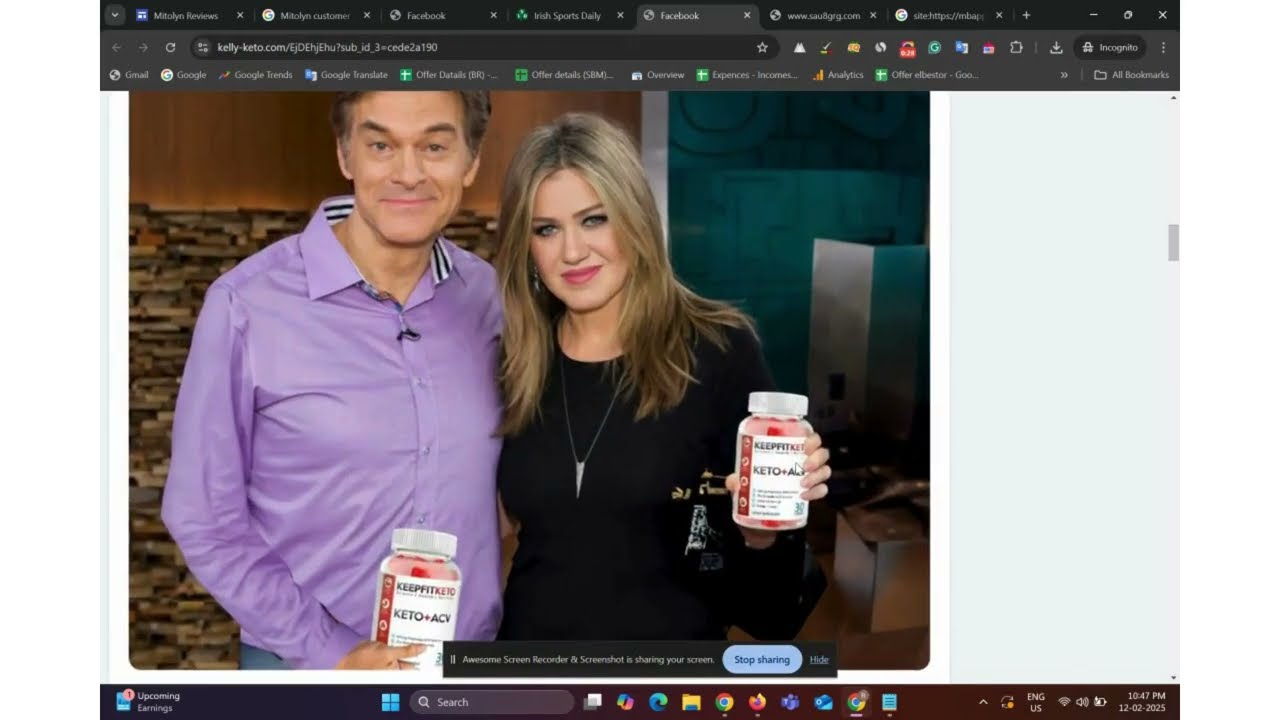Open the Google Translate extension icon
The height and width of the screenshot is (720, 1280).
tap(961, 47)
